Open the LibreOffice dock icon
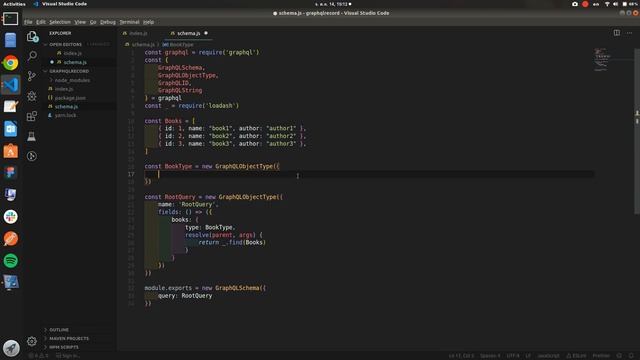640x360 pixels. point(11,129)
